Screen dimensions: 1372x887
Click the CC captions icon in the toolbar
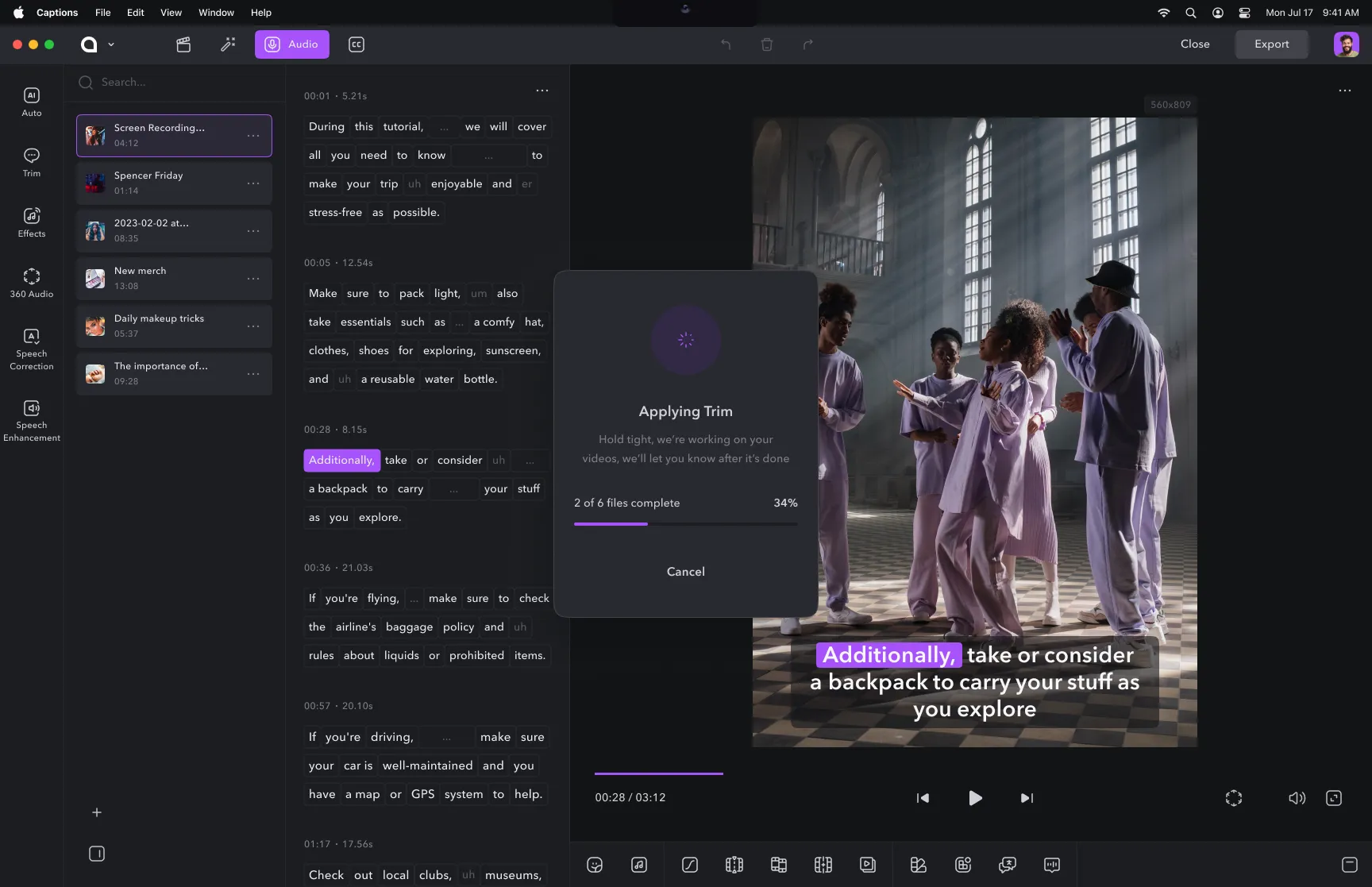click(356, 44)
